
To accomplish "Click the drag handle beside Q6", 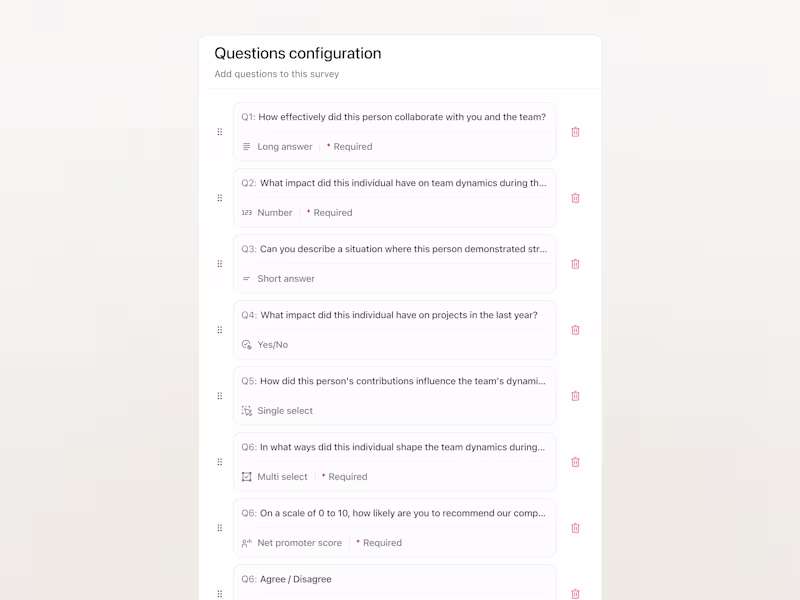I will pyautogui.click(x=220, y=462).
